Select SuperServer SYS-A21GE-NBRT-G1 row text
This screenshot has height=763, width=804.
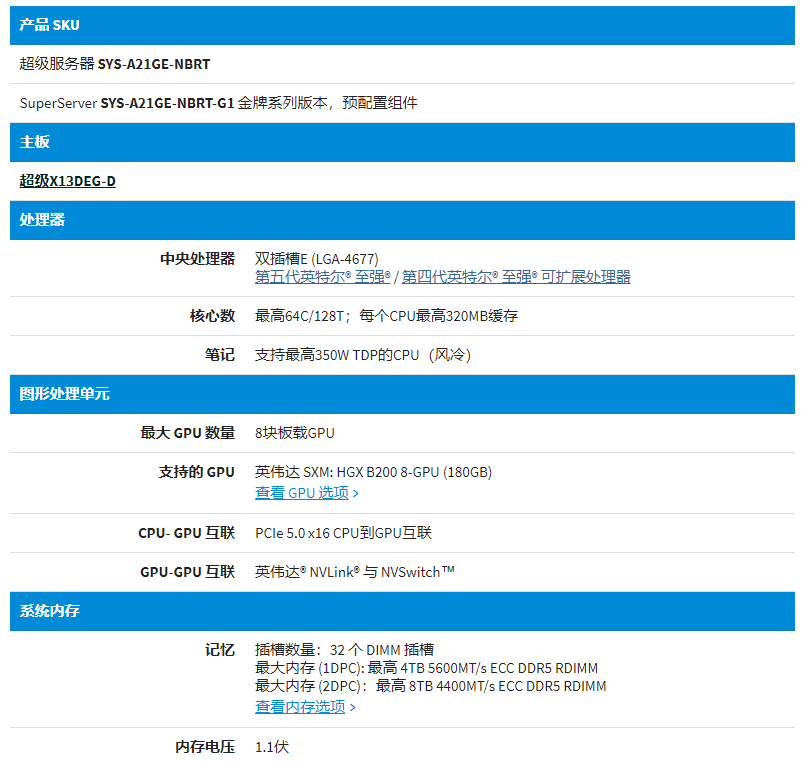click(218, 103)
